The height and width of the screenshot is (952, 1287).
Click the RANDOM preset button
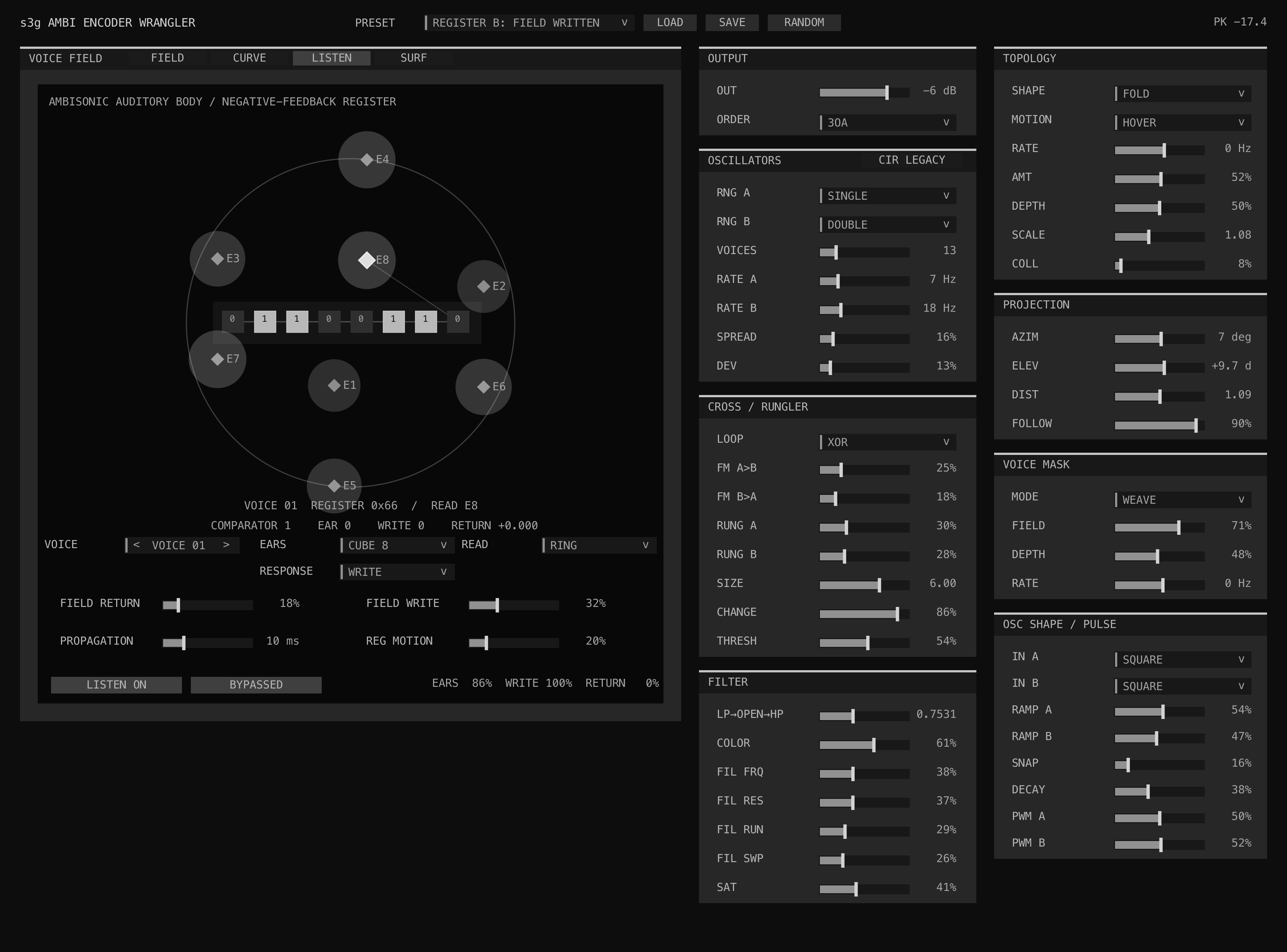click(x=804, y=23)
